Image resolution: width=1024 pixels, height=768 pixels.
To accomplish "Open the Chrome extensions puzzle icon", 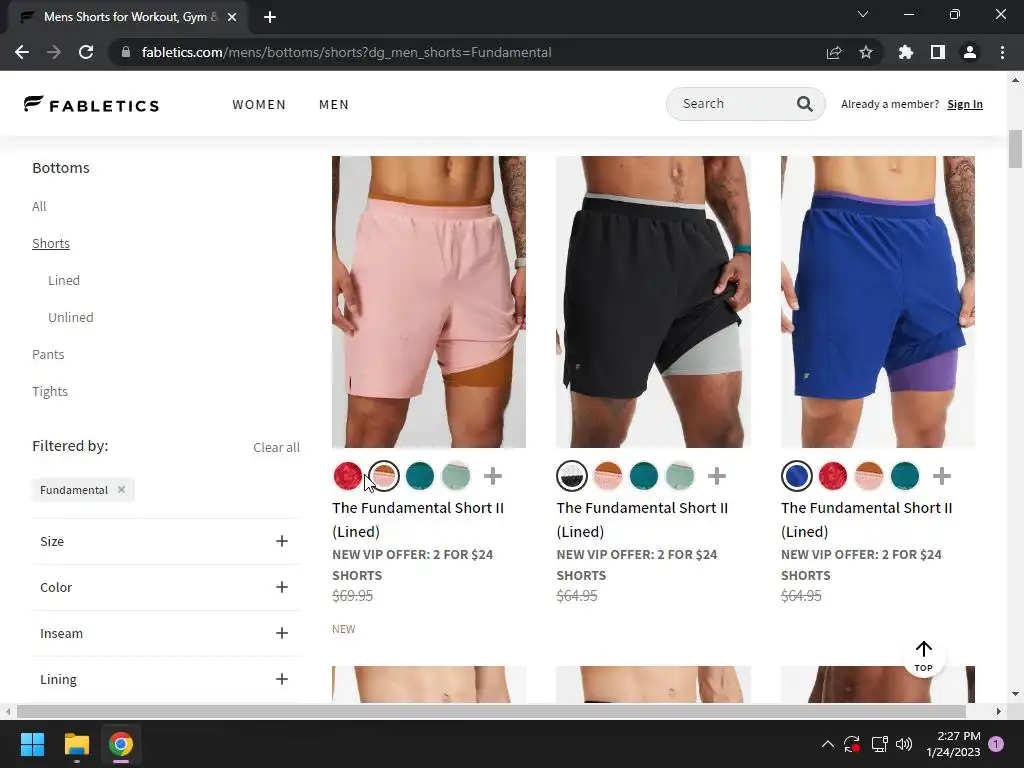I will tap(906, 52).
